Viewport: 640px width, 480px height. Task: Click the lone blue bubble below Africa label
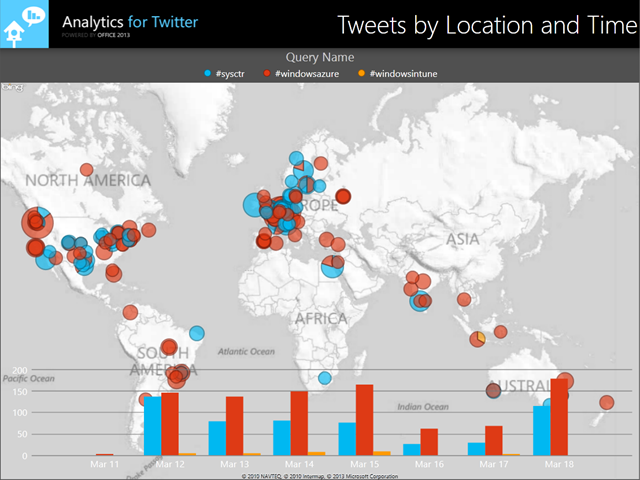click(324, 378)
